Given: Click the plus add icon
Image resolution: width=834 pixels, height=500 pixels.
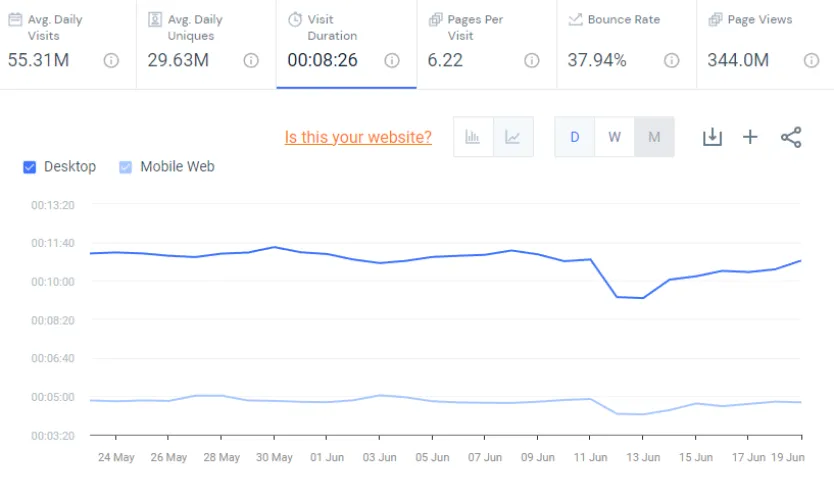Looking at the screenshot, I should 750,137.
